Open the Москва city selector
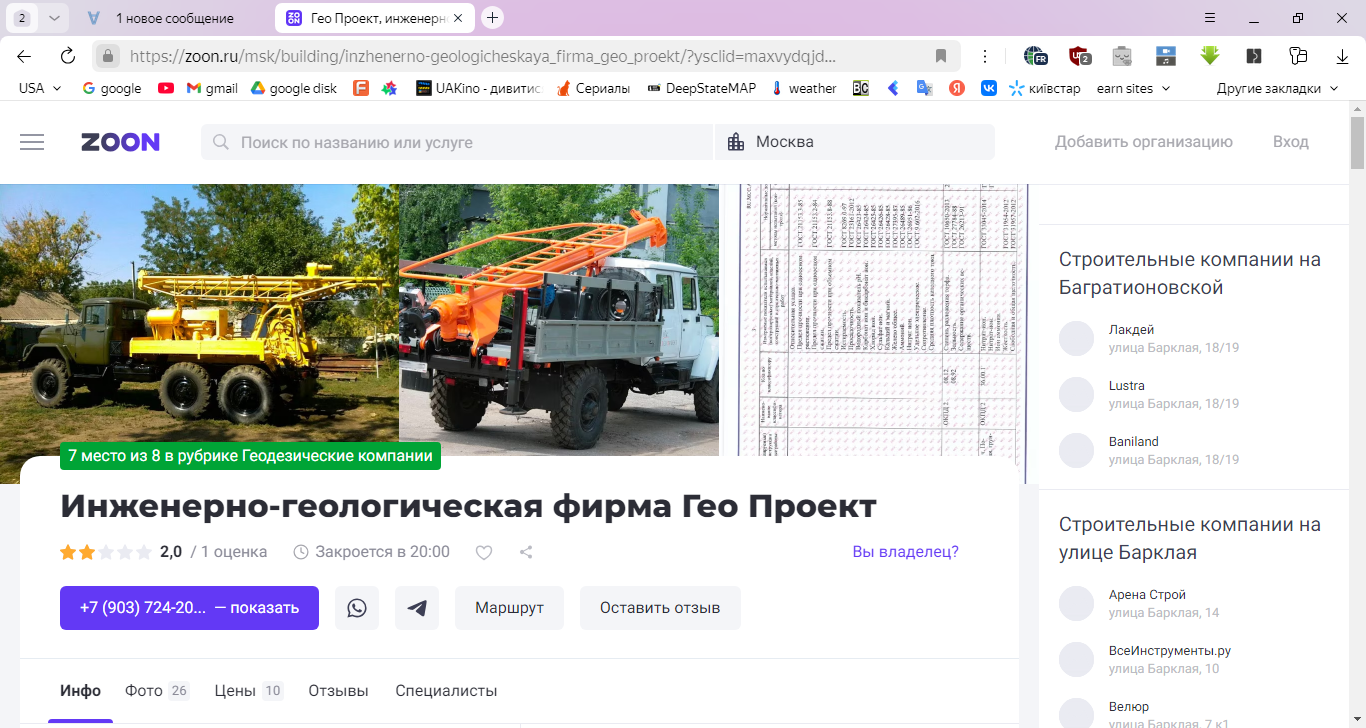1366x728 pixels. pos(855,142)
